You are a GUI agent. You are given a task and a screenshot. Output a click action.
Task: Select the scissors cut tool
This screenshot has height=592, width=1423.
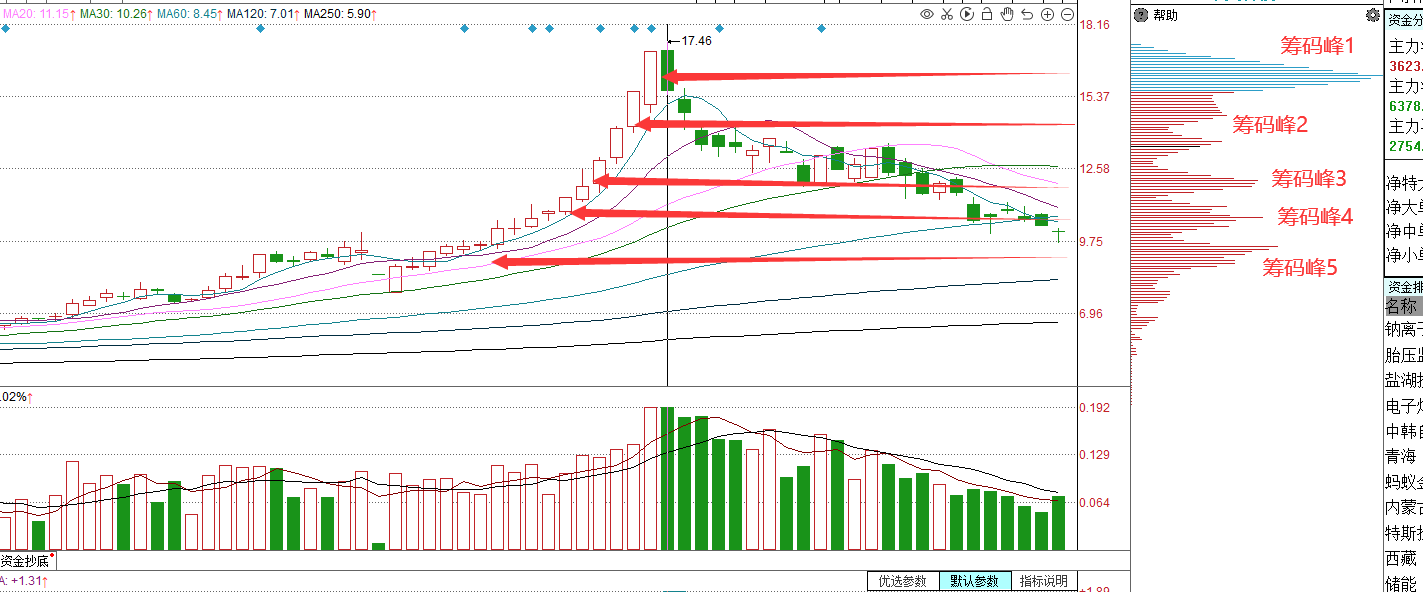click(947, 15)
